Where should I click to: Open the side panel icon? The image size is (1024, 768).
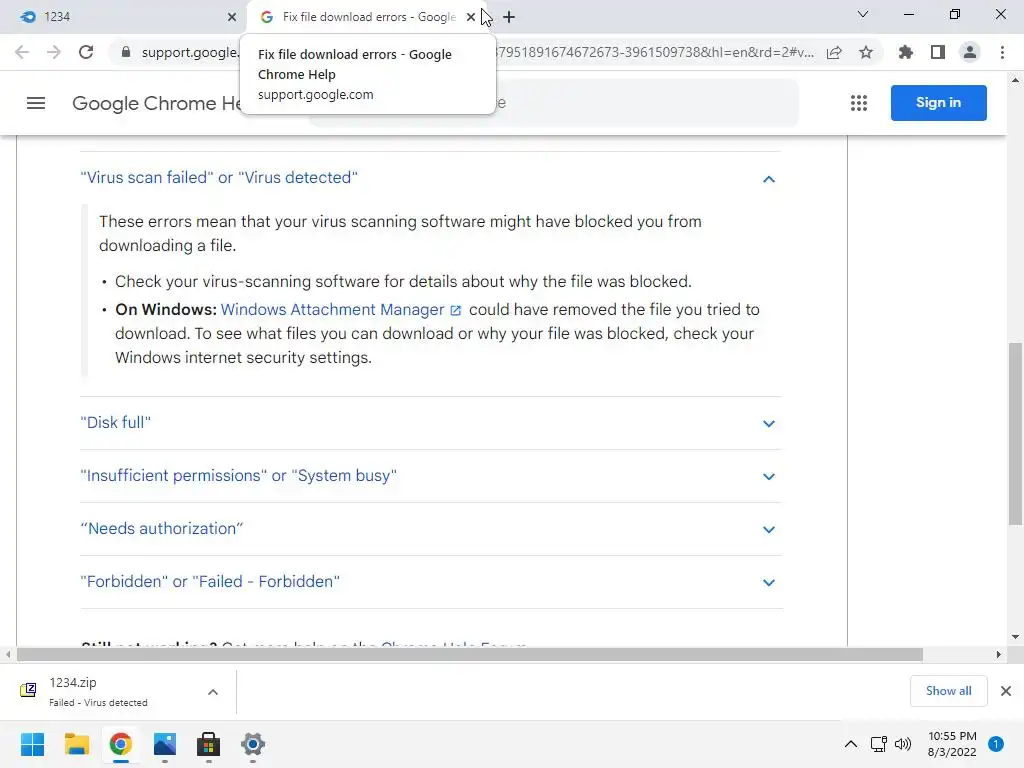click(938, 52)
